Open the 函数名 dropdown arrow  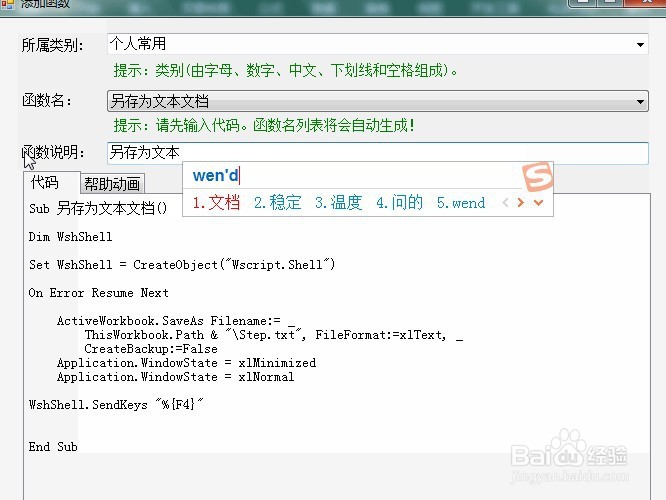click(x=640, y=102)
